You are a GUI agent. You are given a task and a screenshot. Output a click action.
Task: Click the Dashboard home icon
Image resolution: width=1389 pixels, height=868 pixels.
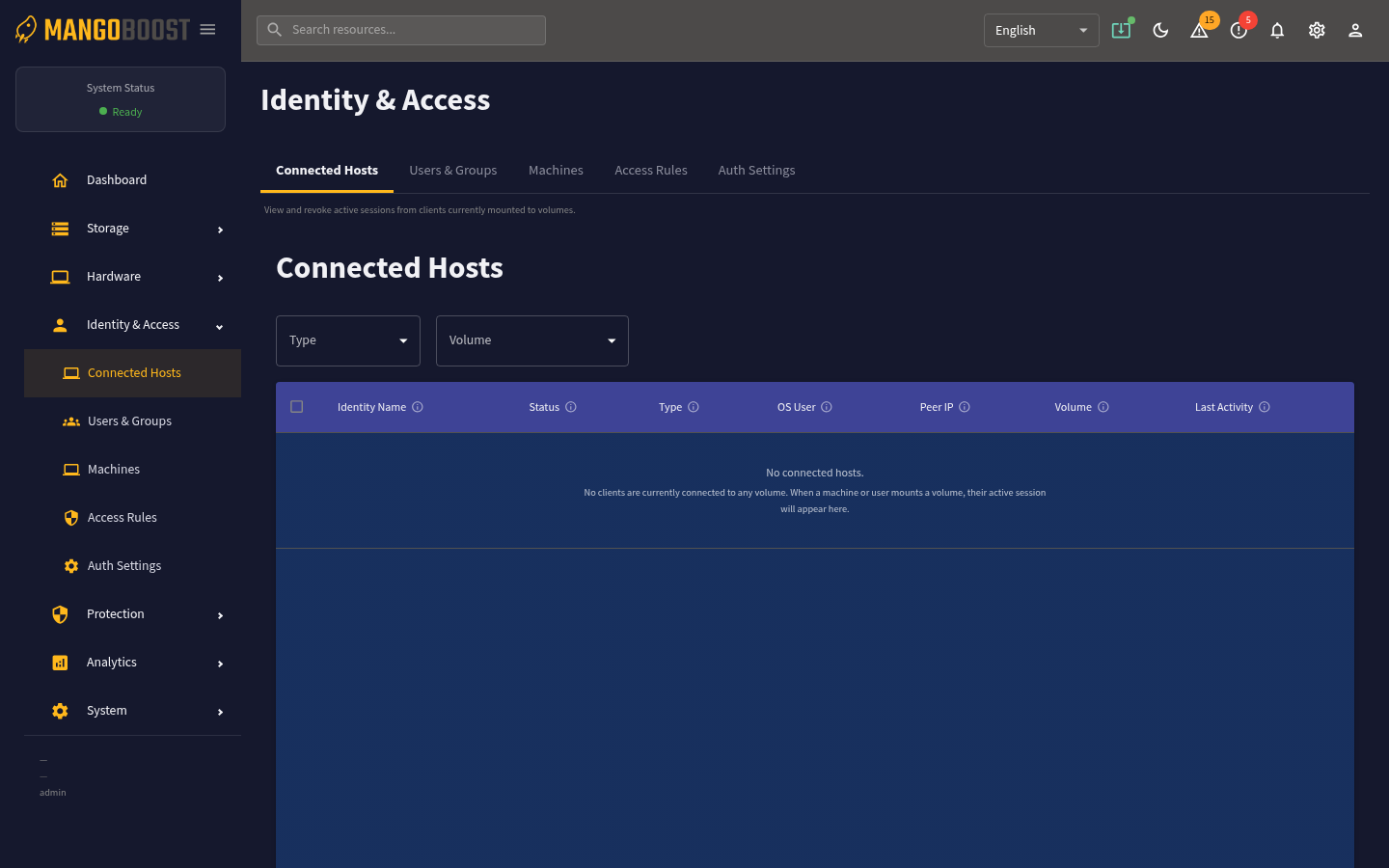coord(60,180)
